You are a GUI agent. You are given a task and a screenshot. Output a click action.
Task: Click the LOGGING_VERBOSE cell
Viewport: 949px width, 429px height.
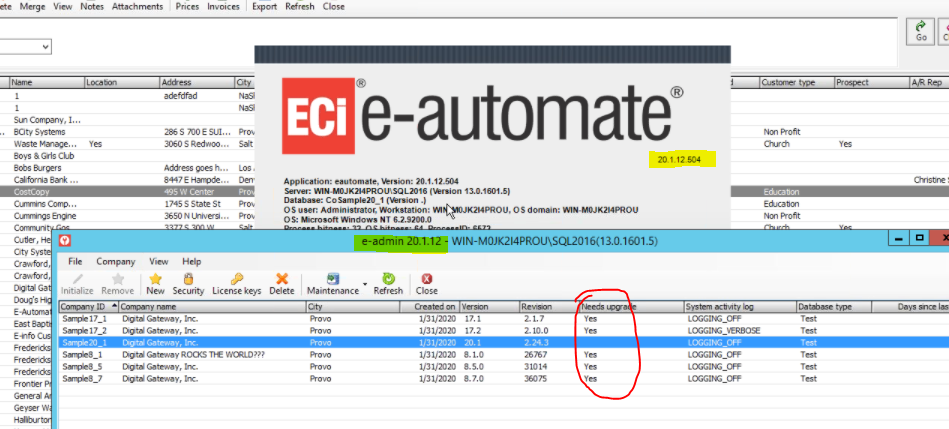[x=724, y=331]
